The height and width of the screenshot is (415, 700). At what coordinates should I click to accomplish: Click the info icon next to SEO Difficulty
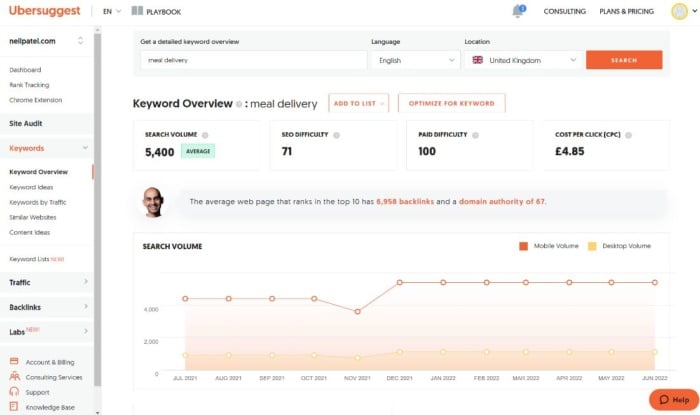tap(336, 135)
